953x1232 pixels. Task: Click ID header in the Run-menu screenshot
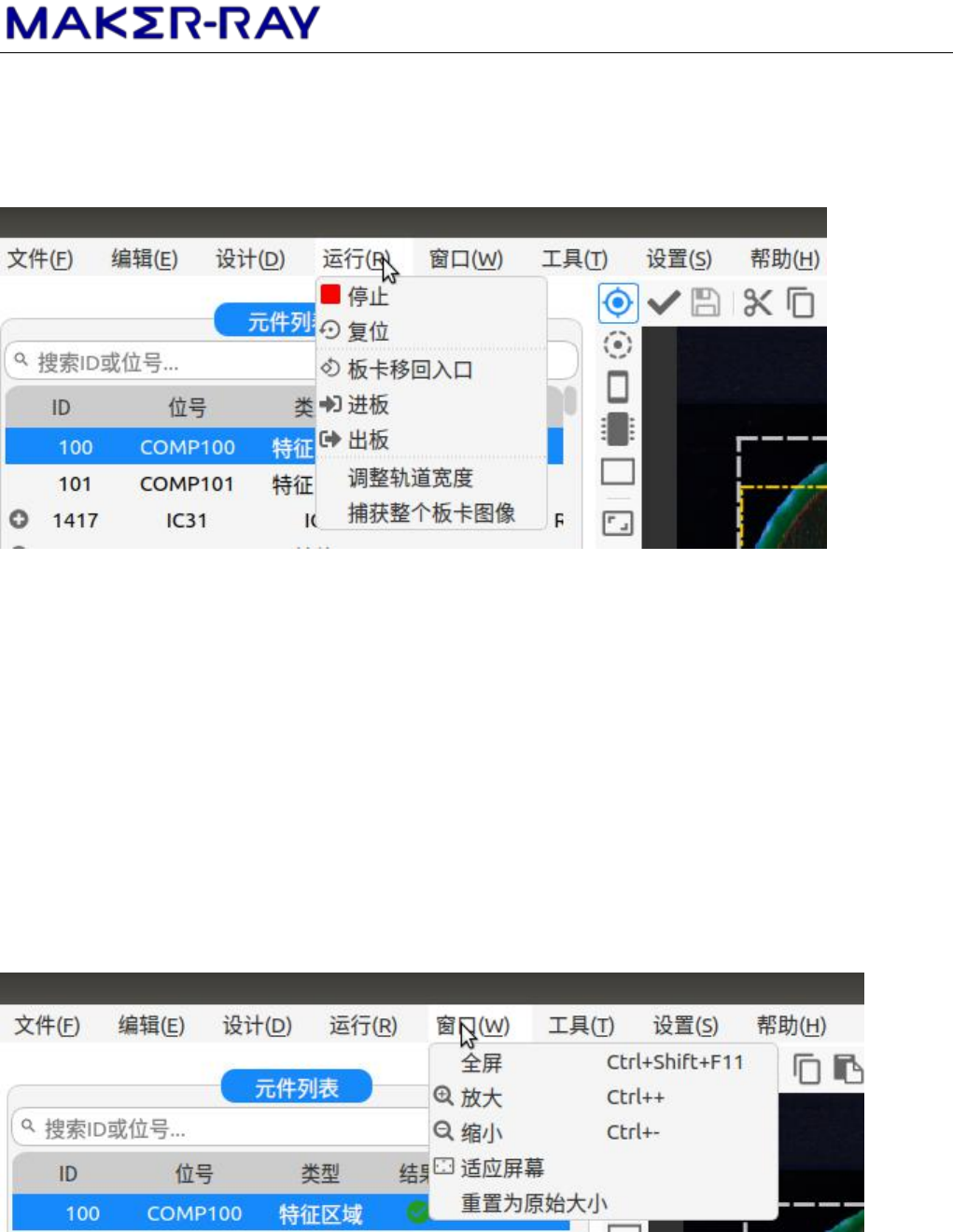point(61,408)
